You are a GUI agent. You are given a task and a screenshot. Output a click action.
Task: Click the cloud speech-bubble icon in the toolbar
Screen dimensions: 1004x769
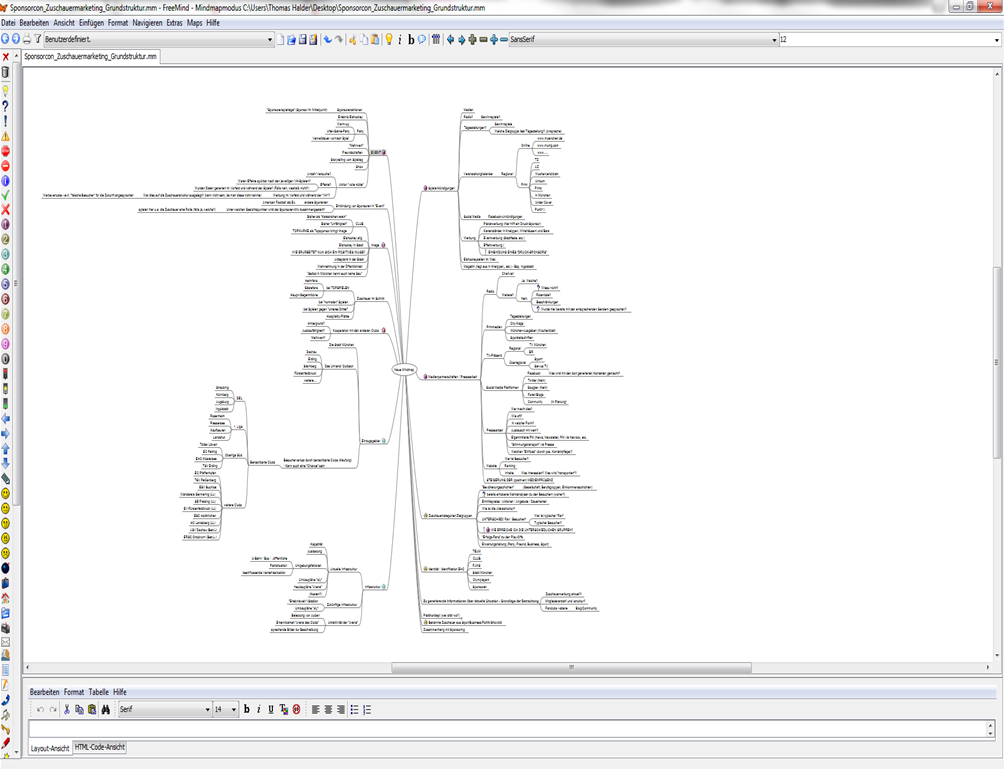(422, 39)
